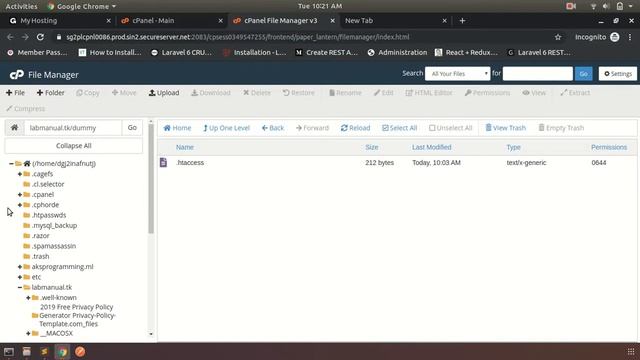This screenshot has height=360, width=640.
Task: Open the Activities overview
Action: 21,6
